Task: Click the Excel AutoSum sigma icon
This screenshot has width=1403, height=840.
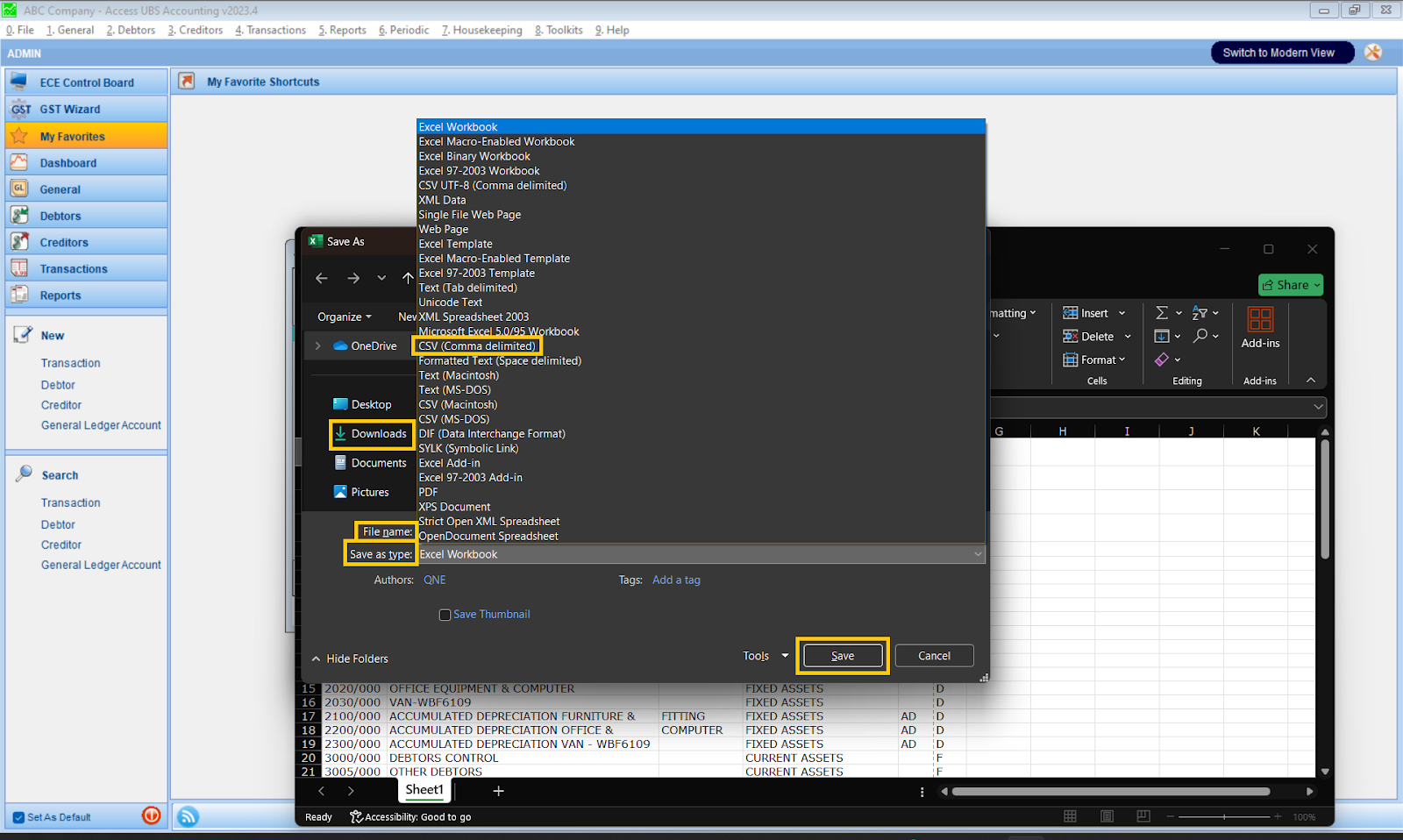Action: pyautogui.click(x=1162, y=313)
